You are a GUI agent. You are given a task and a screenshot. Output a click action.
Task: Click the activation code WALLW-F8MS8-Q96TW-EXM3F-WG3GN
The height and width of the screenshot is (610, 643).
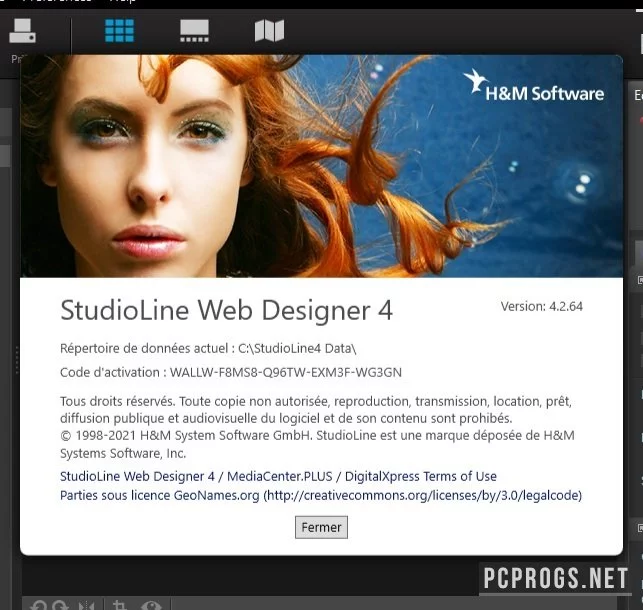(x=286, y=372)
